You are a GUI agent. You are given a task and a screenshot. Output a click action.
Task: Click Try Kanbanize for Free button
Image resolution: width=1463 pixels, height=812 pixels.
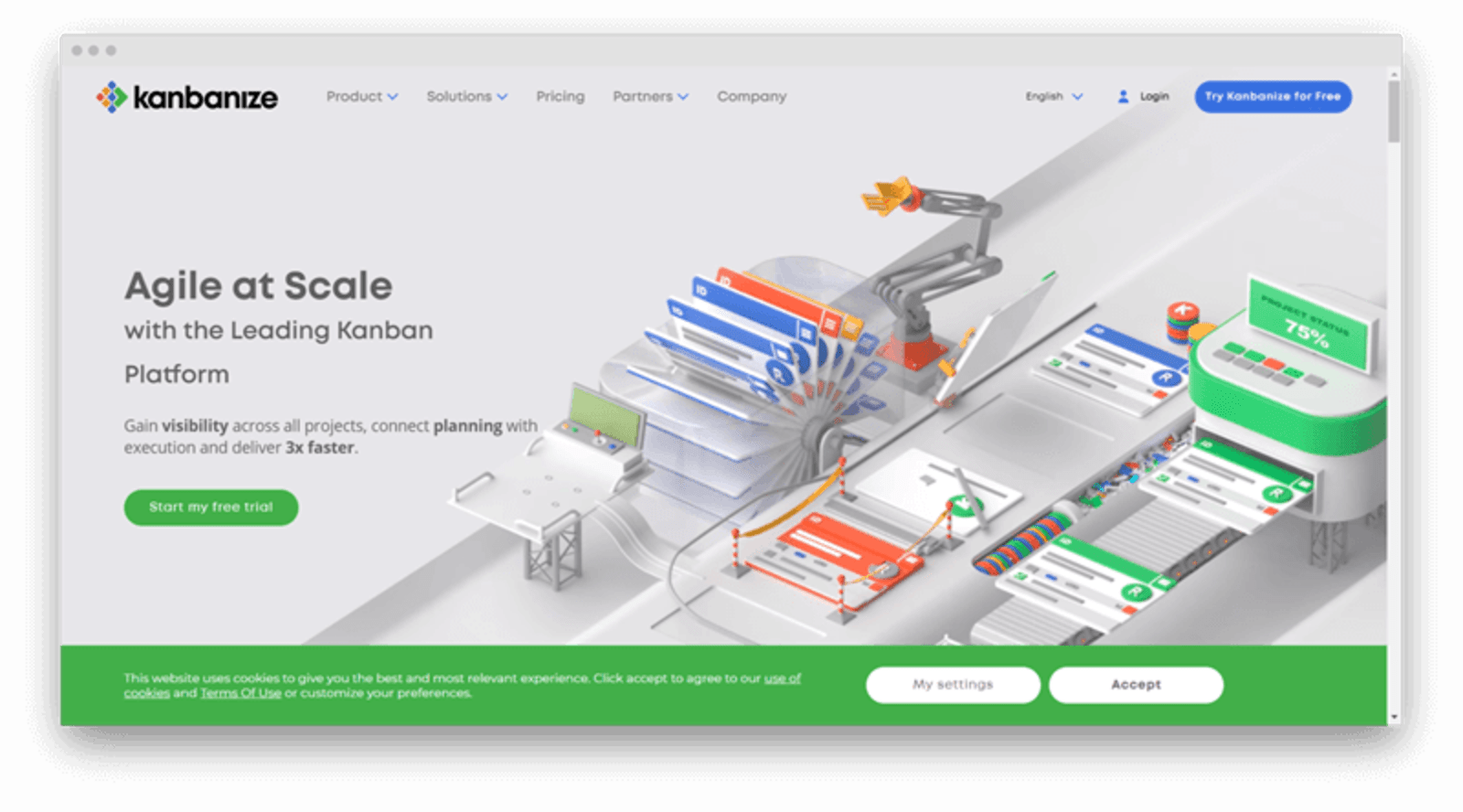(1273, 96)
